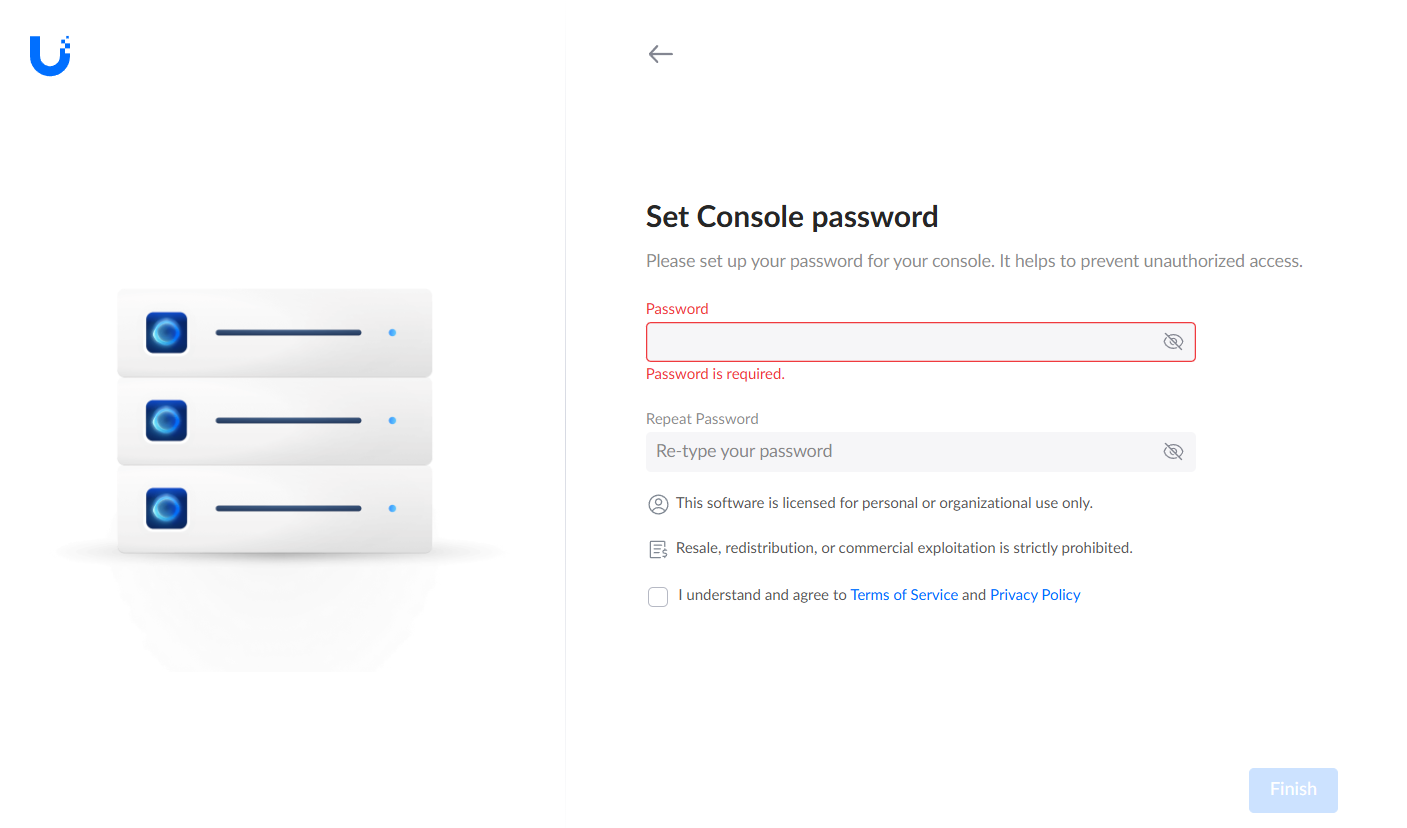The image size is (1407, 828).
Task: Click the 'Re-type your password' field
Action: coord(900,452)
